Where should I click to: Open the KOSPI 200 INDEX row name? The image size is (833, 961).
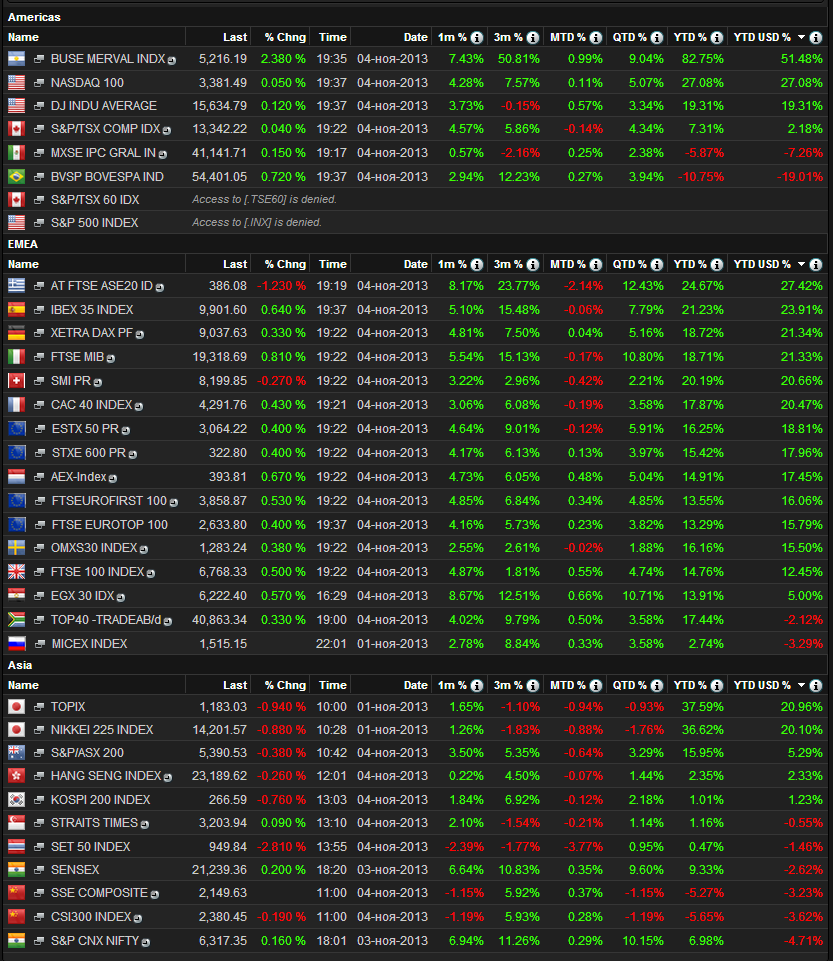pyautogui.click(x=101, y=800)
